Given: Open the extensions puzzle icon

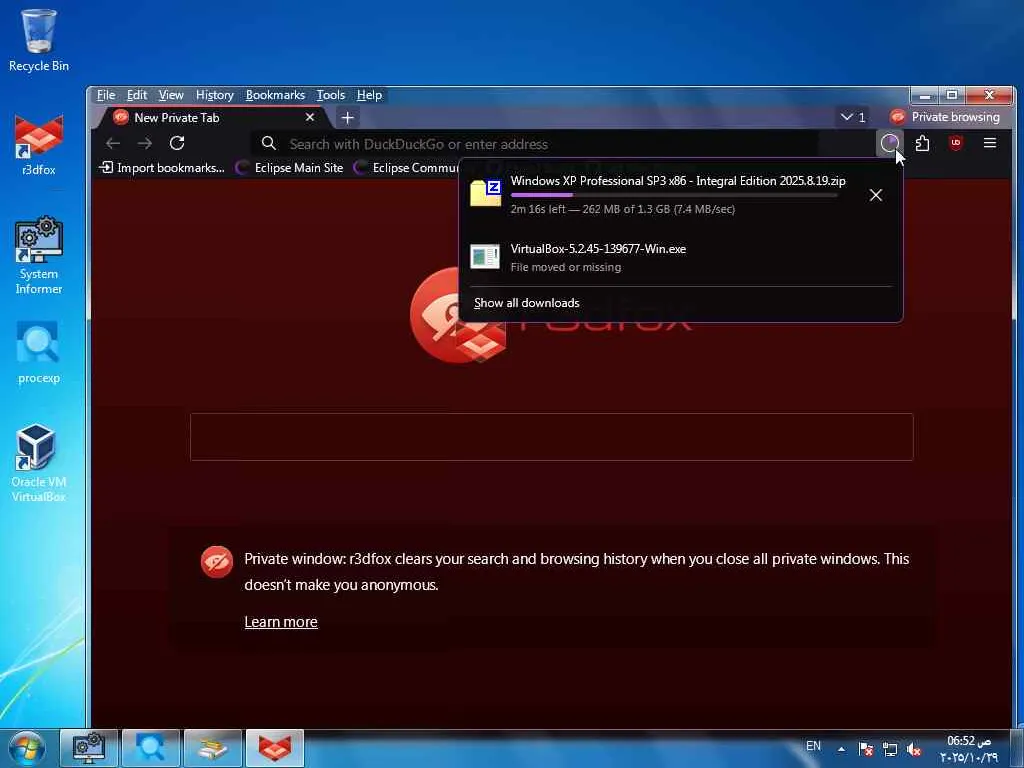Looking at the screenshot, I should (x=922, y=143).
